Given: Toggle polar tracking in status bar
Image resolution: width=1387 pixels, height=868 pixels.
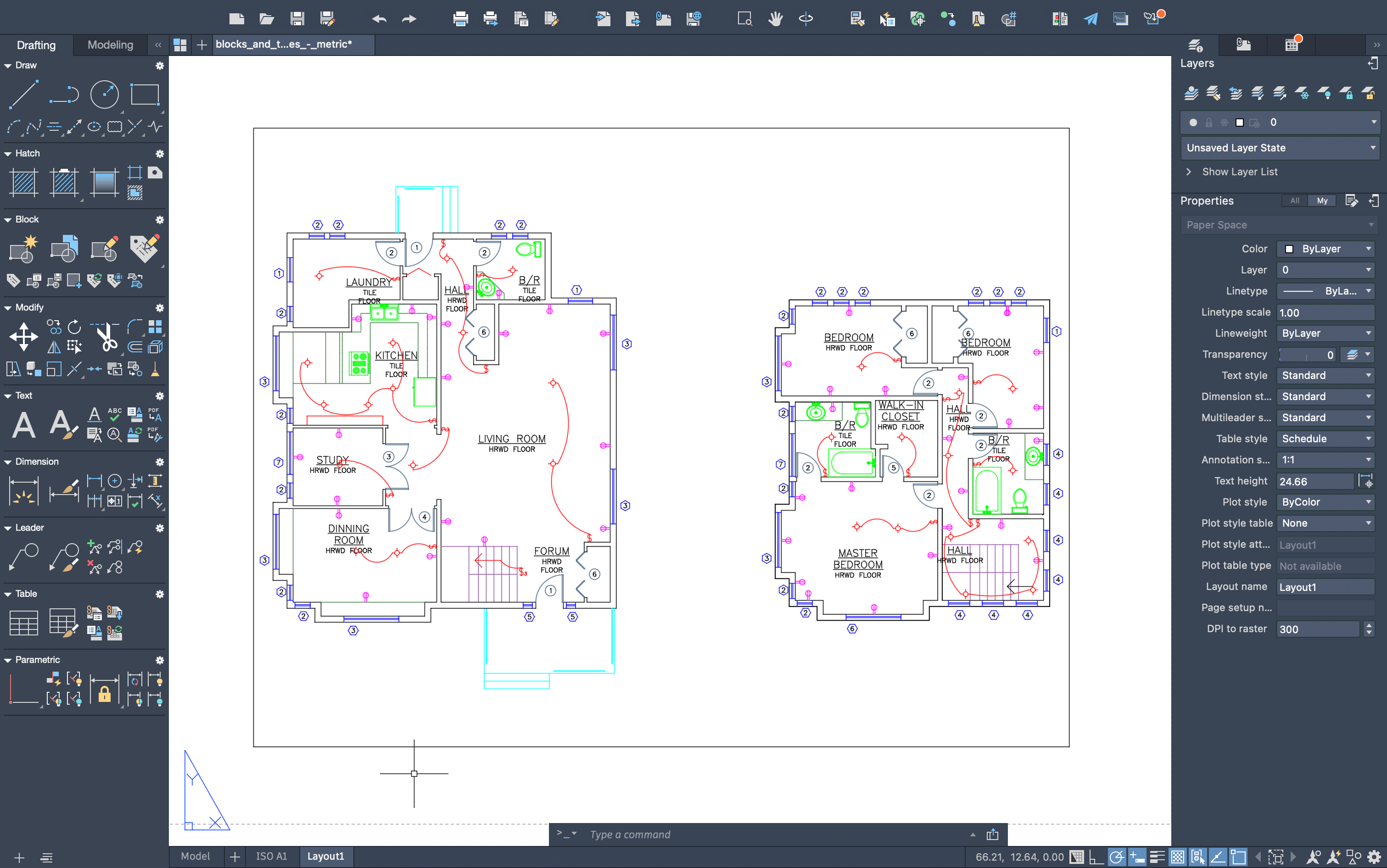Looking at the screenshot, I should (x=1117, y=857).
